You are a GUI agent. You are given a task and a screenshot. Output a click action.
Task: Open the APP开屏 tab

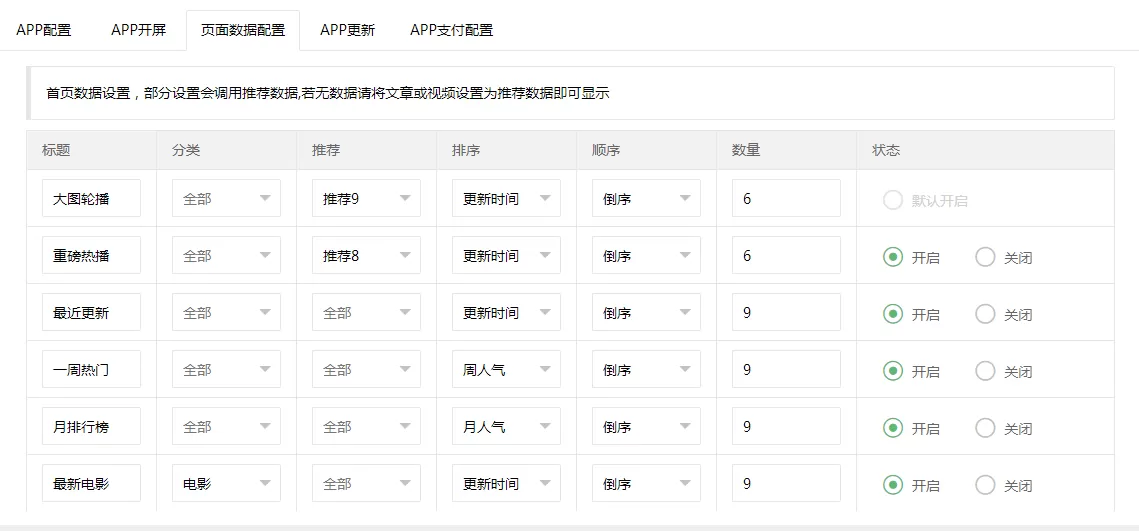coord(138,30)
